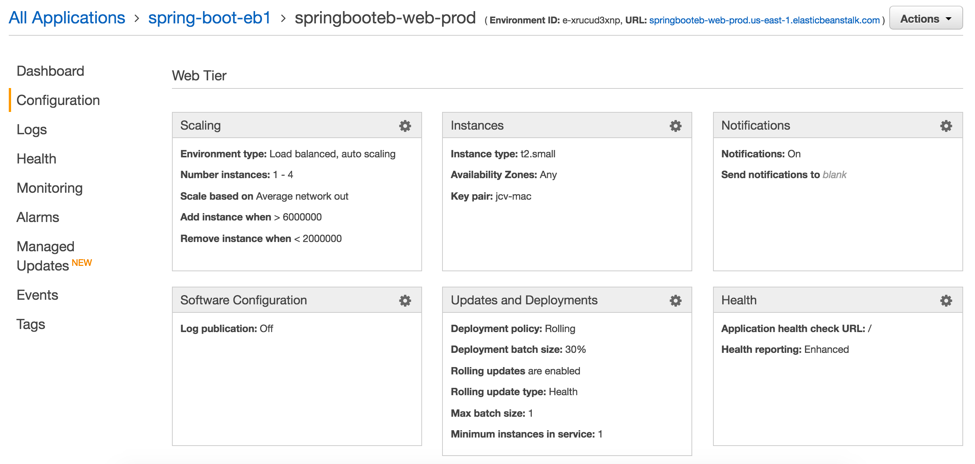
Task: Click the Updates and Deployments card title
Action: click(524, 300)
